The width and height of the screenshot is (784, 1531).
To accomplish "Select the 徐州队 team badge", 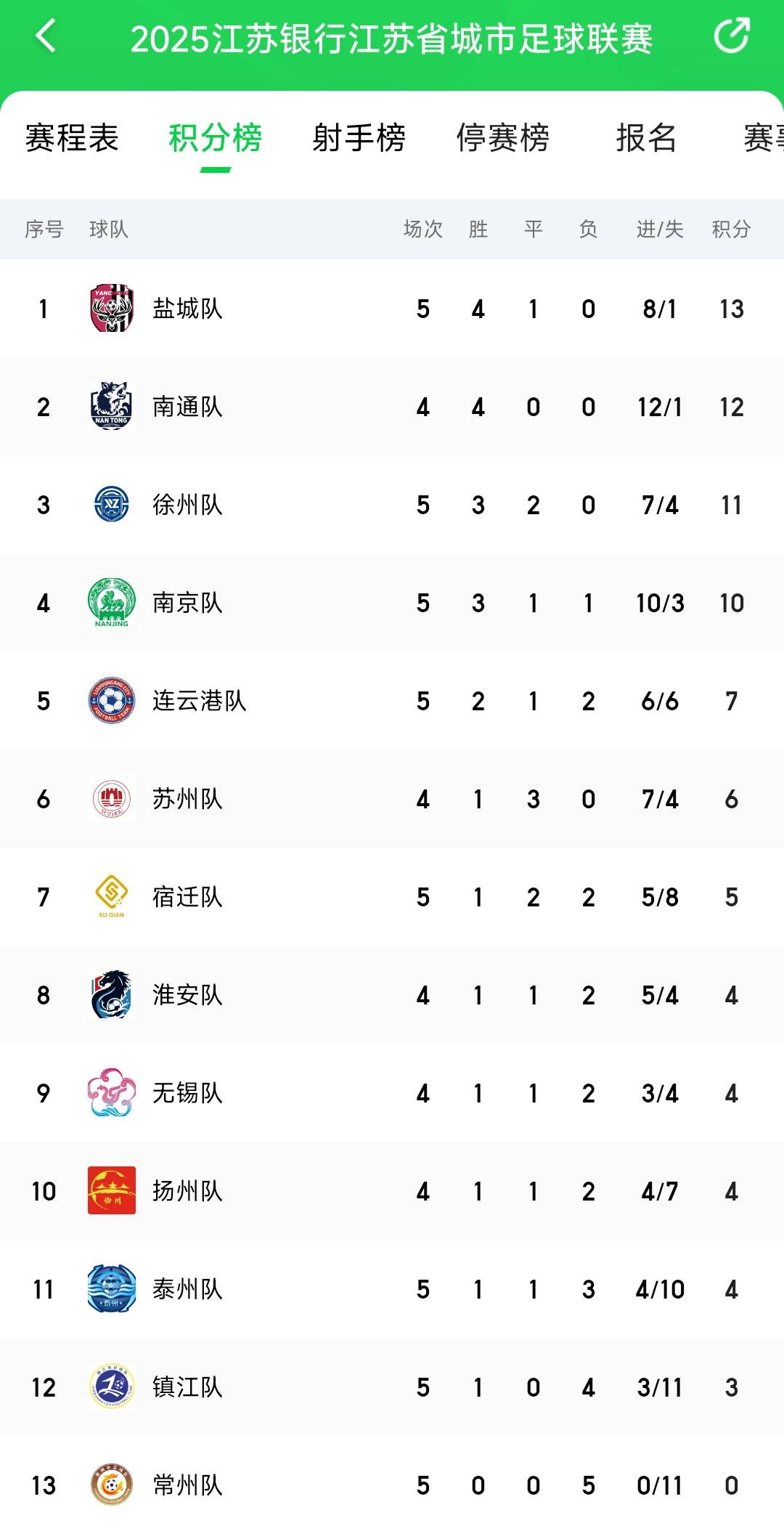I will (x=112, y=505).
